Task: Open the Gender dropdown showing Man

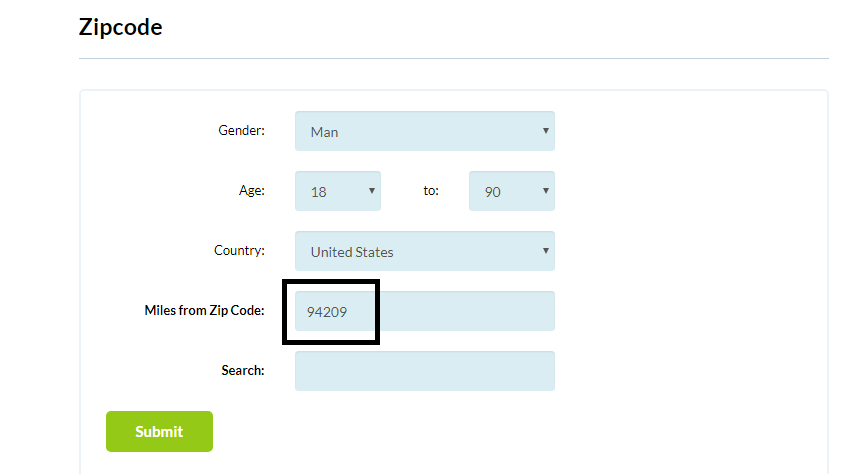Action: tap(424, 131)
